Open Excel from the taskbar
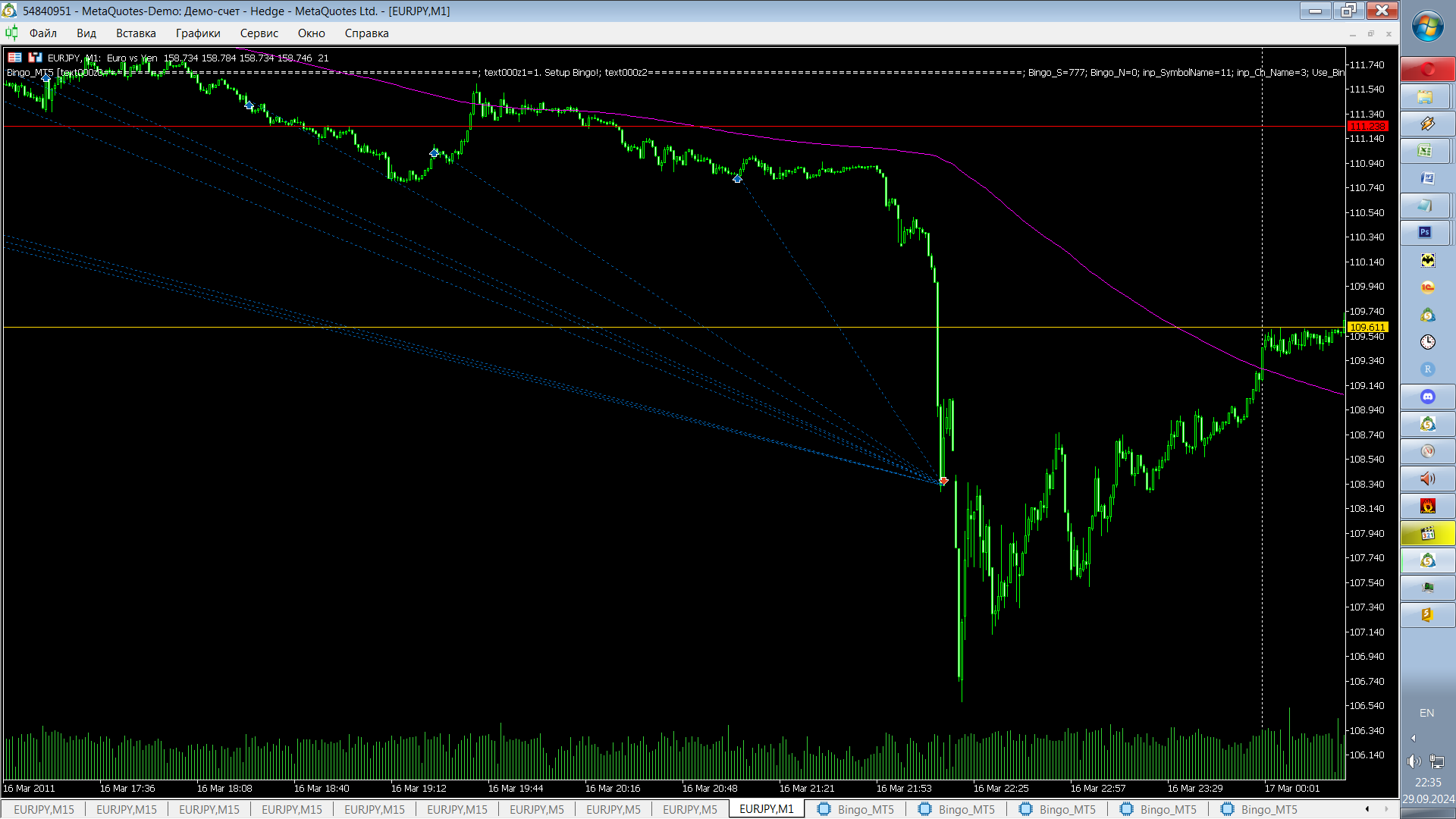The height and width of the screenshot is (819, 1456). (1426, 151)
